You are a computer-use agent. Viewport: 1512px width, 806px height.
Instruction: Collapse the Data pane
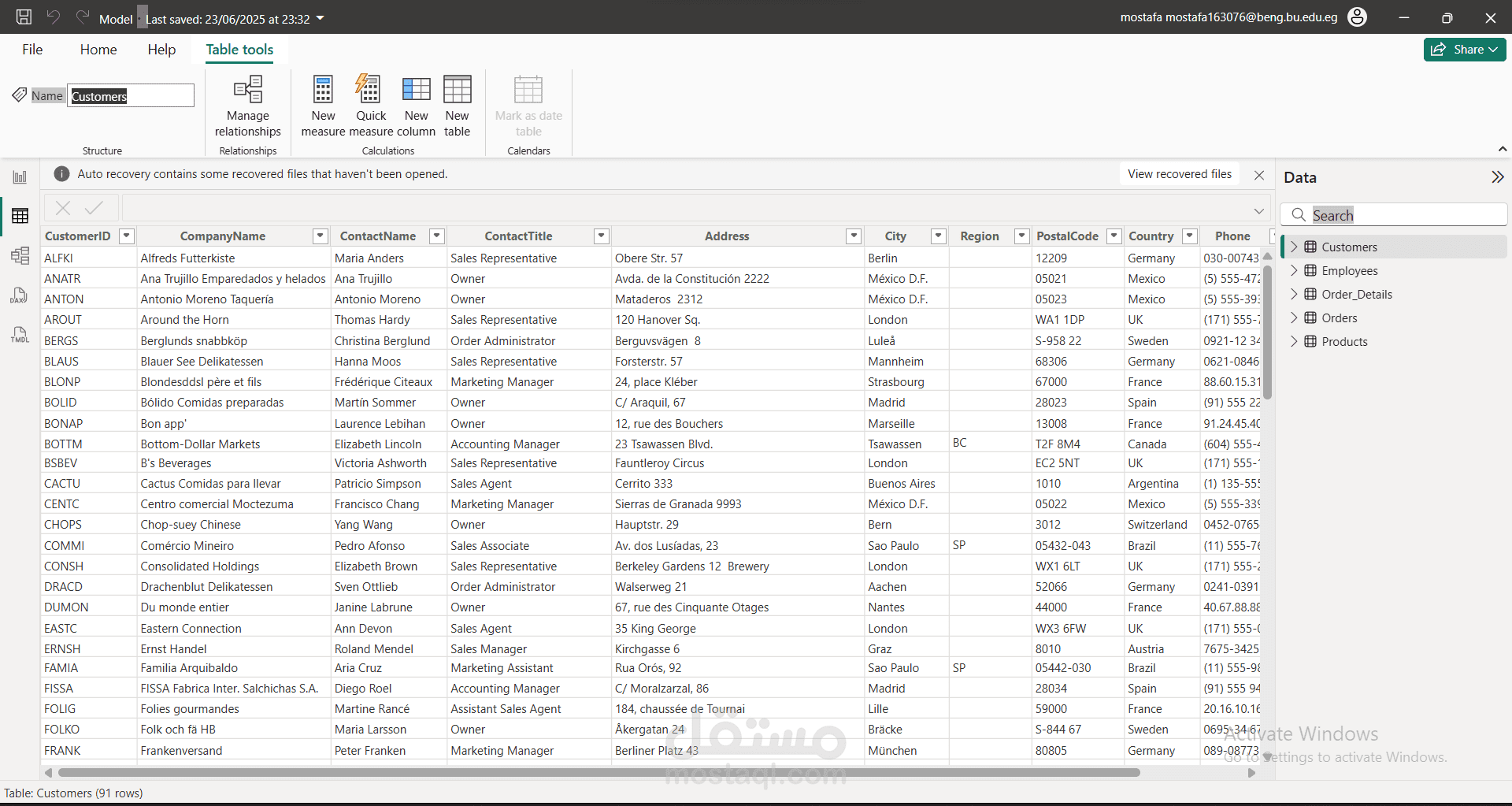click(1497, 177)
